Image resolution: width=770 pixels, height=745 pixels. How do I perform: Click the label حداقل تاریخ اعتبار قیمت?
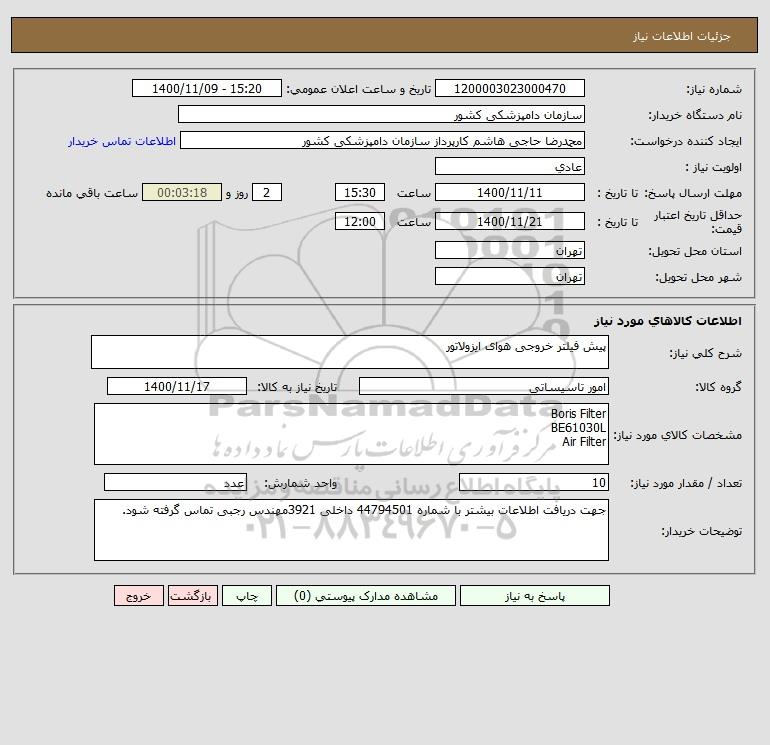(698, 222)
